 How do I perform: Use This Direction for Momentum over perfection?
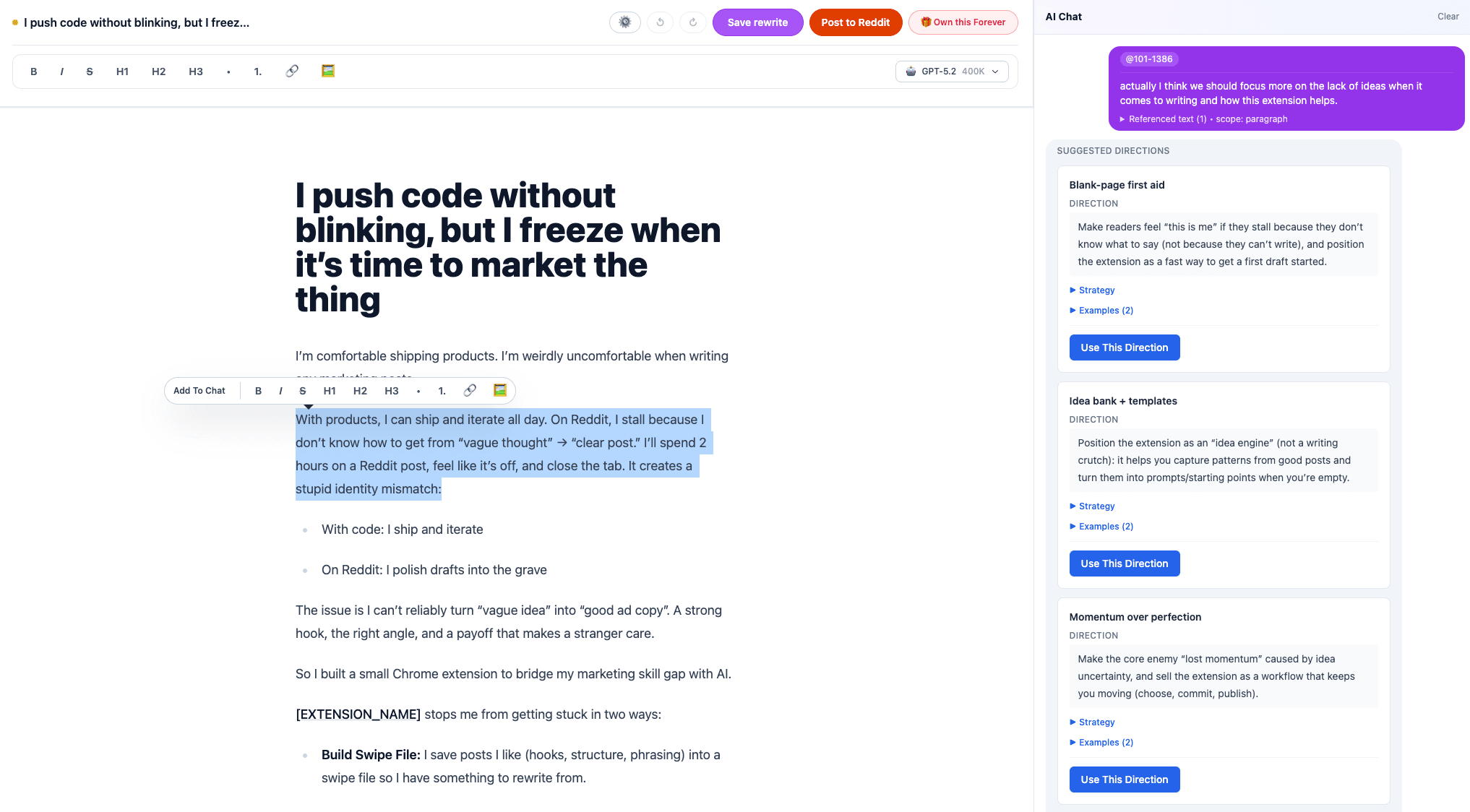tap(1124, 779)
